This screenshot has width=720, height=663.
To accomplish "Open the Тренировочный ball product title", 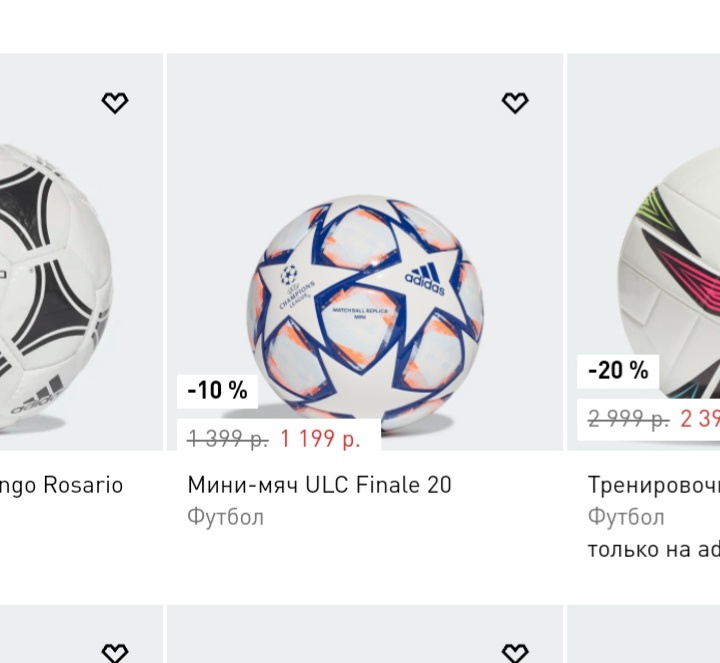I will [x=653, y=485].
